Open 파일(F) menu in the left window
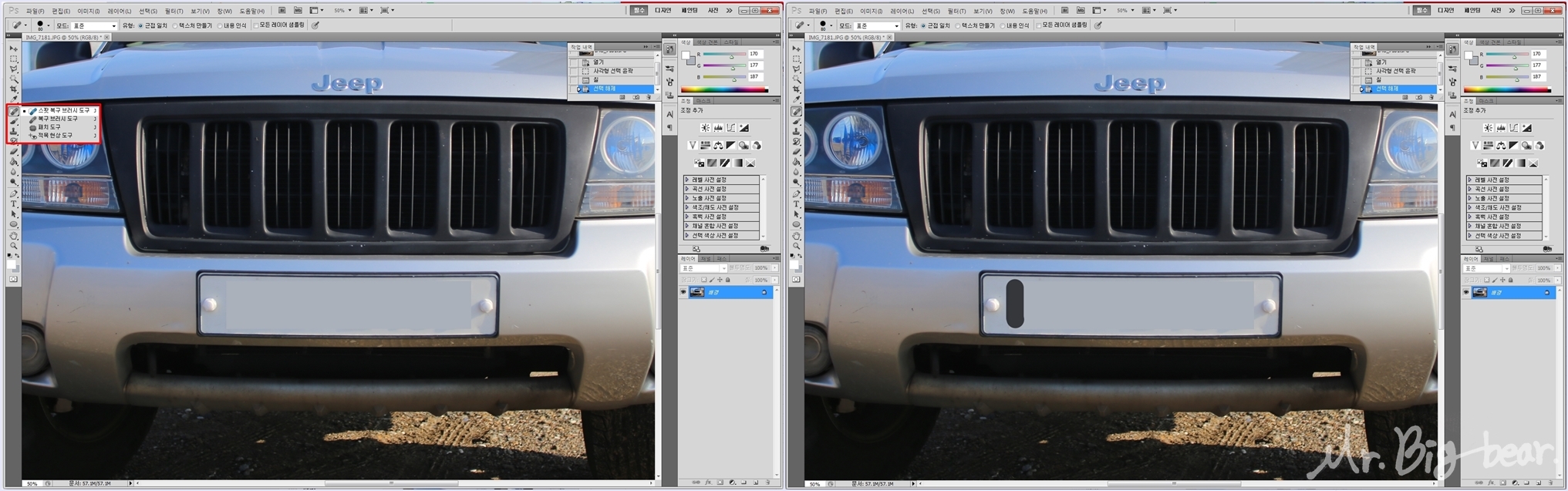The height and width of the screenshot is (491, 1568). coord(35,11)
